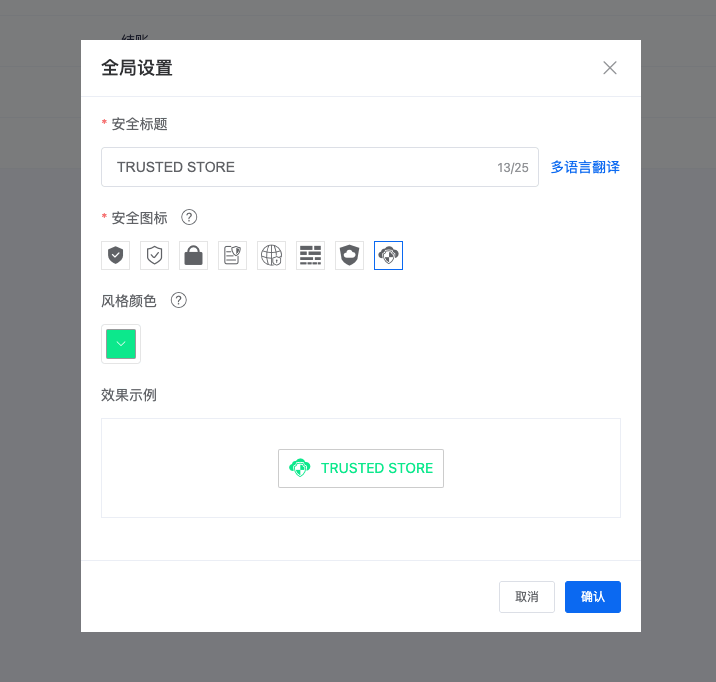This screenshot has width=716, height=682.
Task: Select the outlined shield checkmark icon
Action: (x=154, y=256)
